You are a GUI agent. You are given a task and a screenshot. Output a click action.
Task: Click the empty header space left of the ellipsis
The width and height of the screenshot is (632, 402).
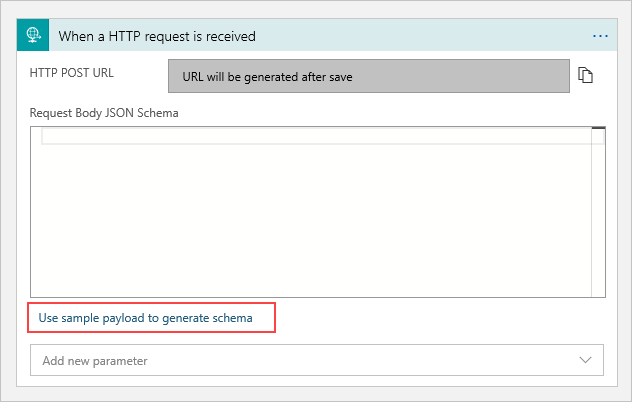tap(450, 36)
